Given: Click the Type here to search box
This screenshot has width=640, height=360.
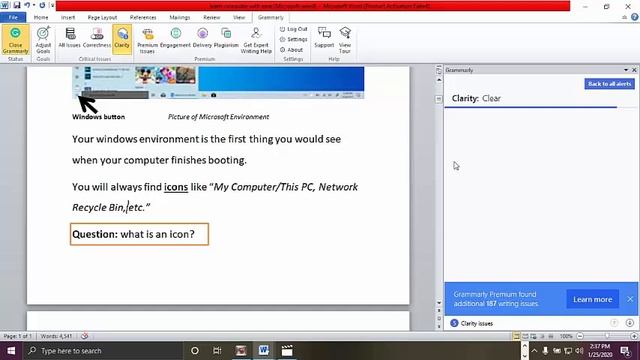Looking at the screenshot, I should (x=103, y=351).
